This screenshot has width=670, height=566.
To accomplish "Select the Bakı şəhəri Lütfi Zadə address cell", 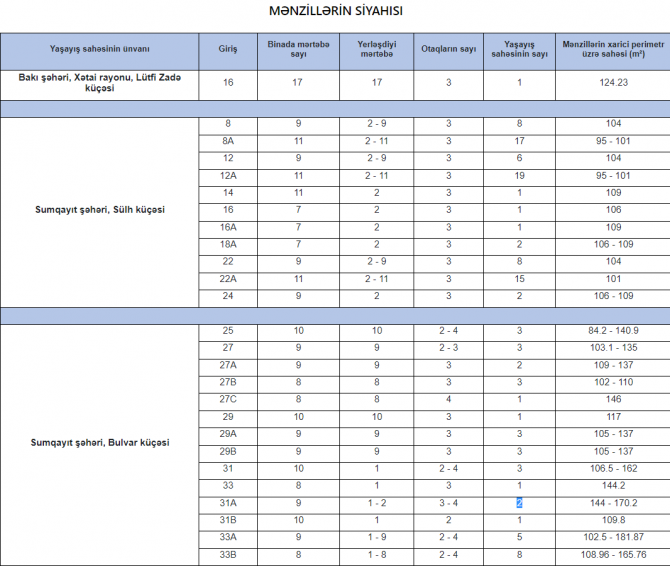I will point(100,82).
